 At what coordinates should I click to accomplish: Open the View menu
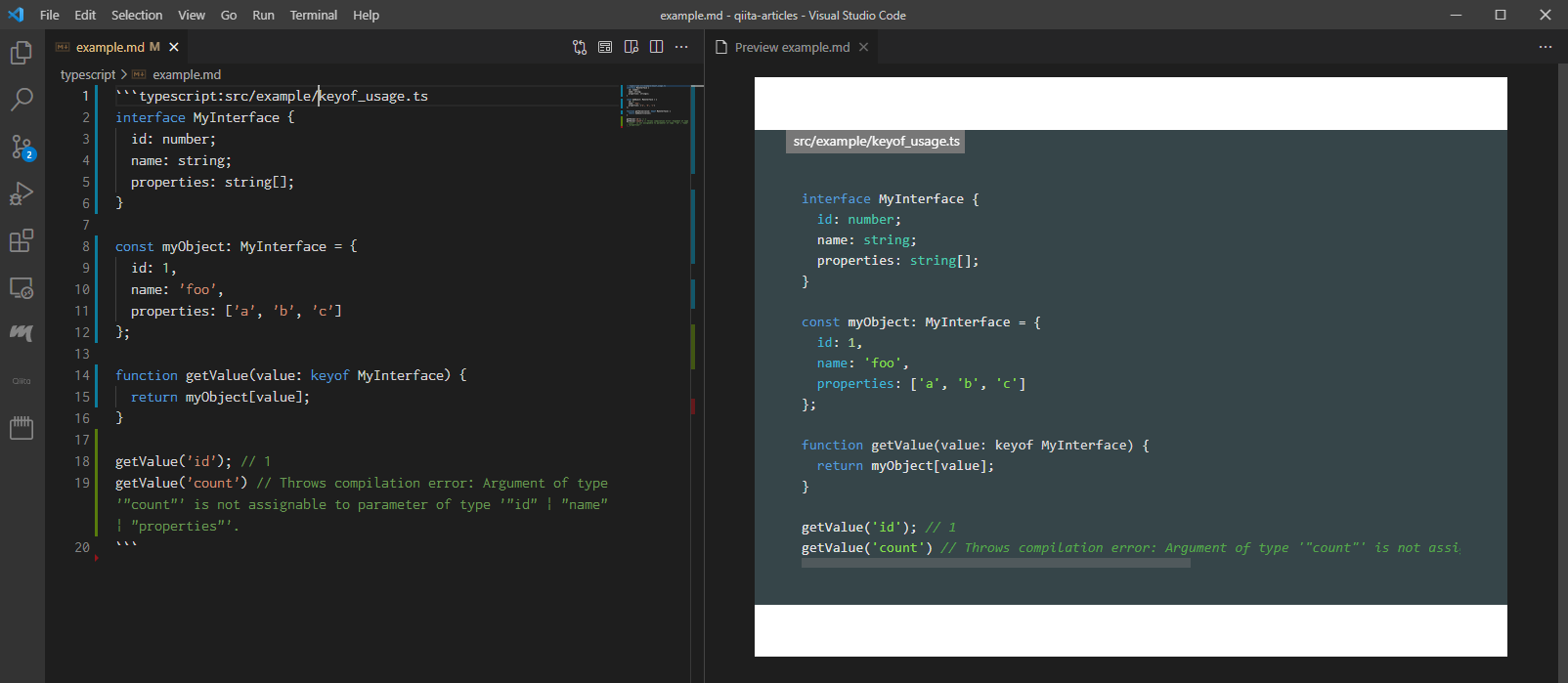[192, 15]
